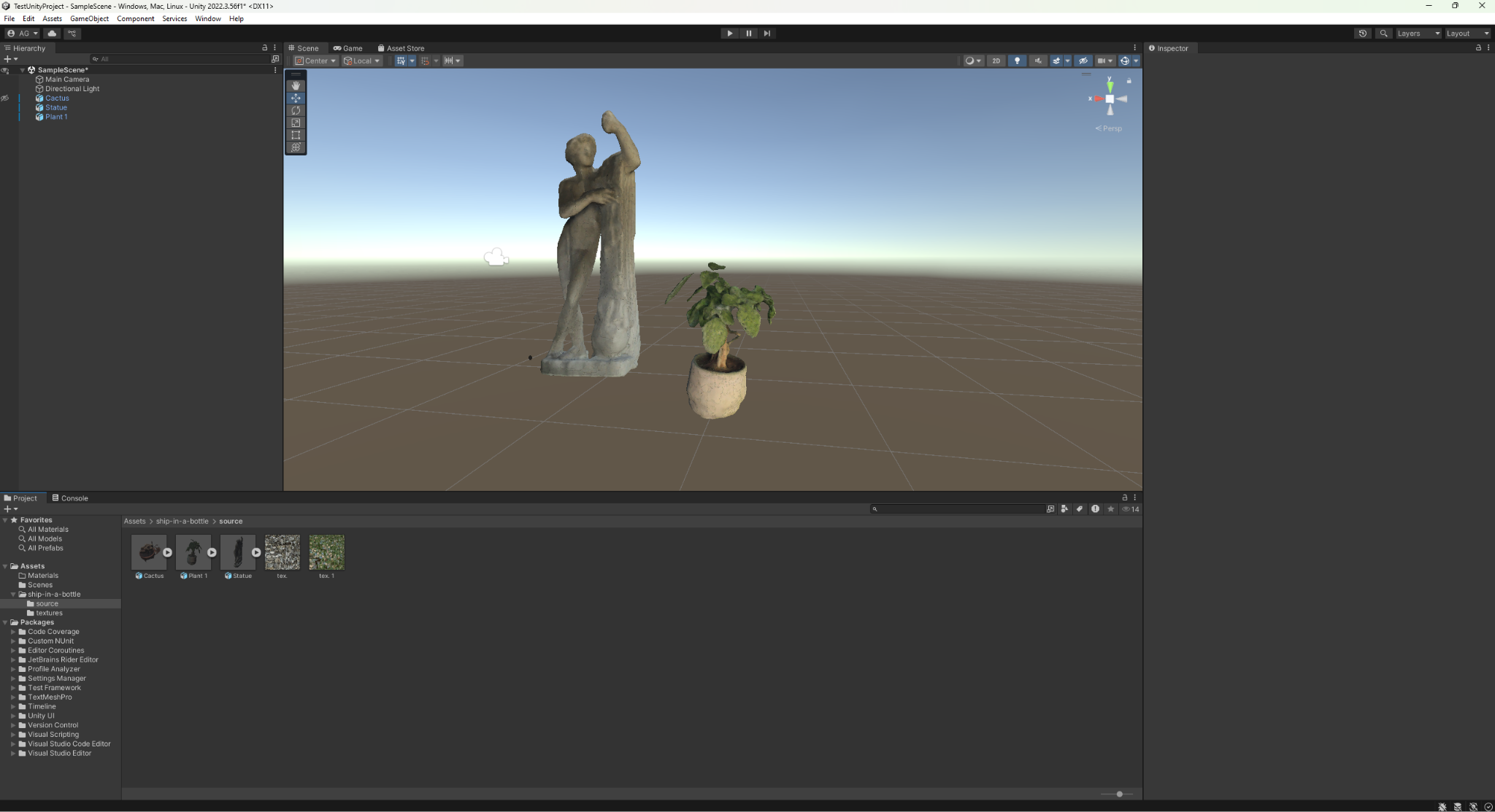The image size is (1495, 812).
Task: Expand the Code Coverage package folder
Action: coord(13,632)
